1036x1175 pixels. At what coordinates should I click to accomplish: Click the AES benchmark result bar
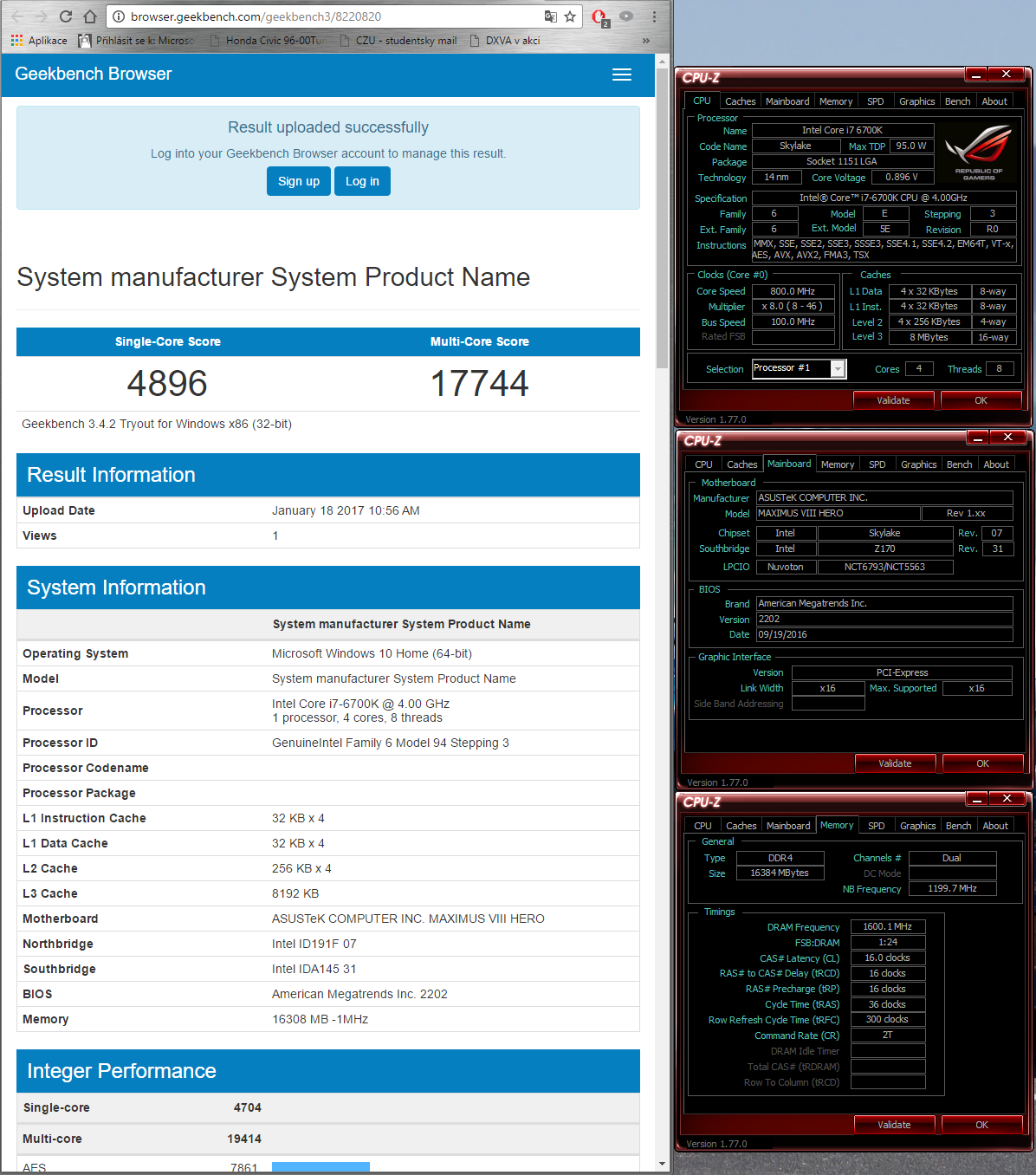tap(321, 1167)
